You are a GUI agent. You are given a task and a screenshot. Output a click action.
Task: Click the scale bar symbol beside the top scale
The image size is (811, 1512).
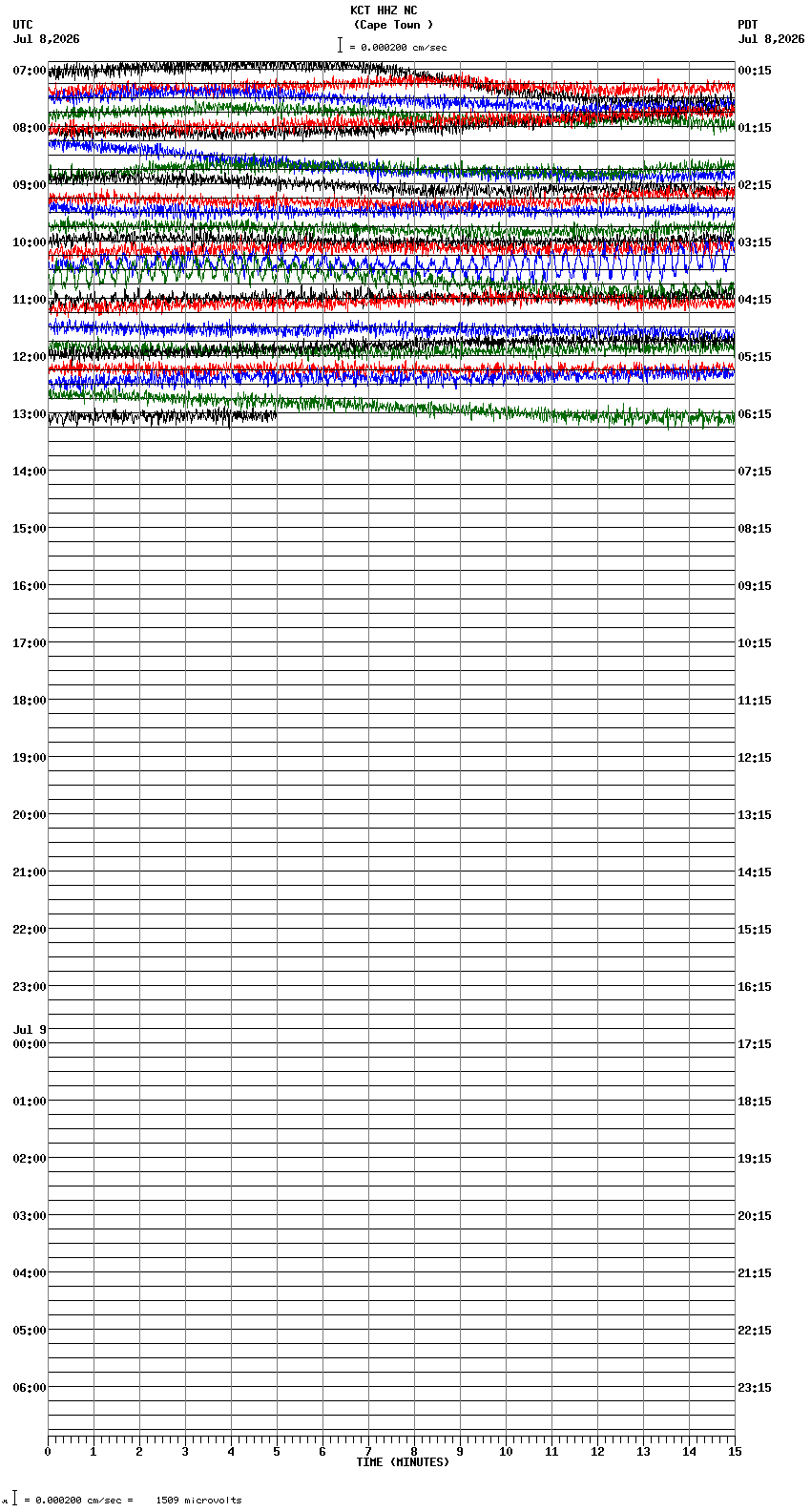click(340, 45)
